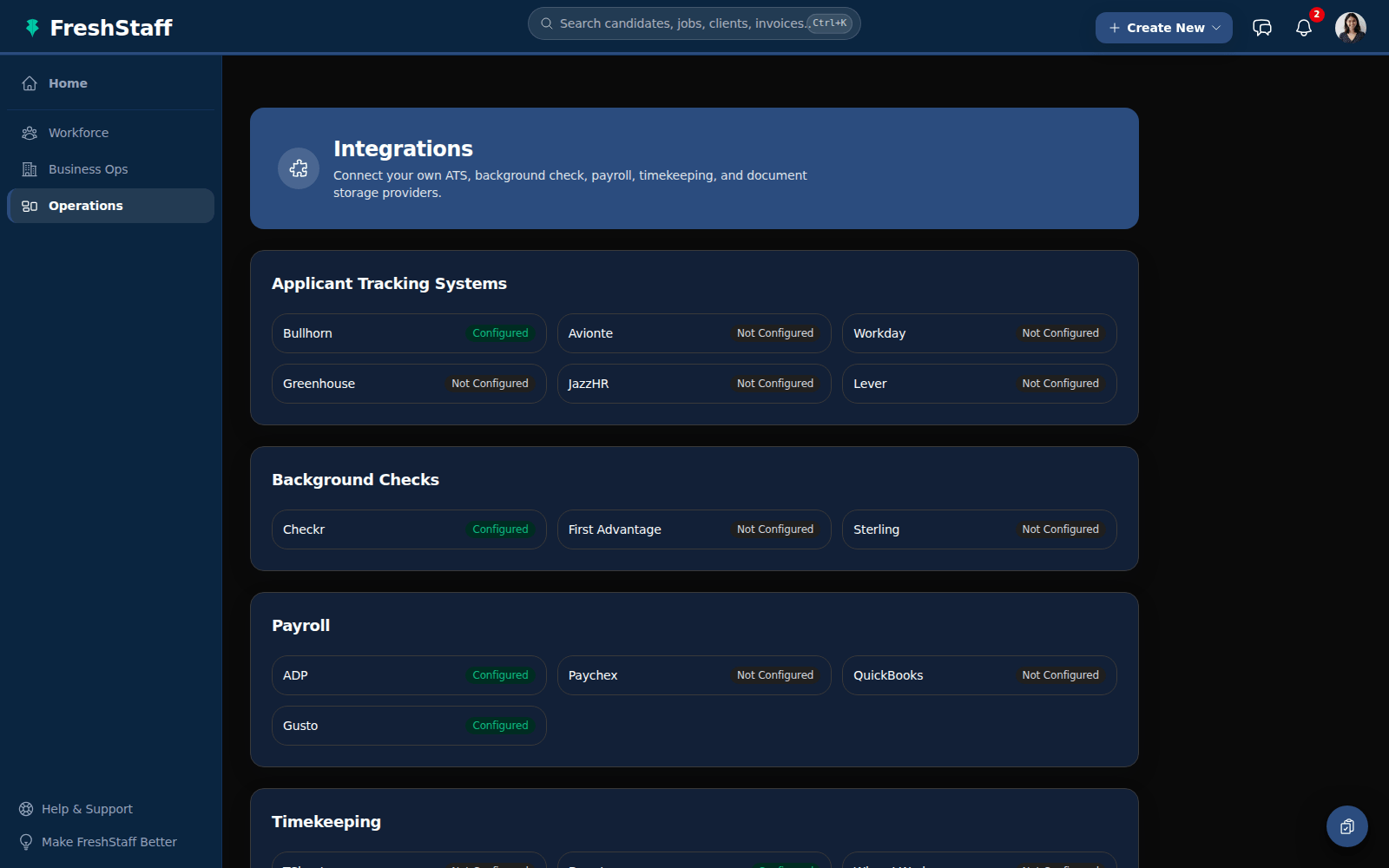Open Help & Support link
The width and height of the screenshot is (1389, 868).
coord(87,809)
